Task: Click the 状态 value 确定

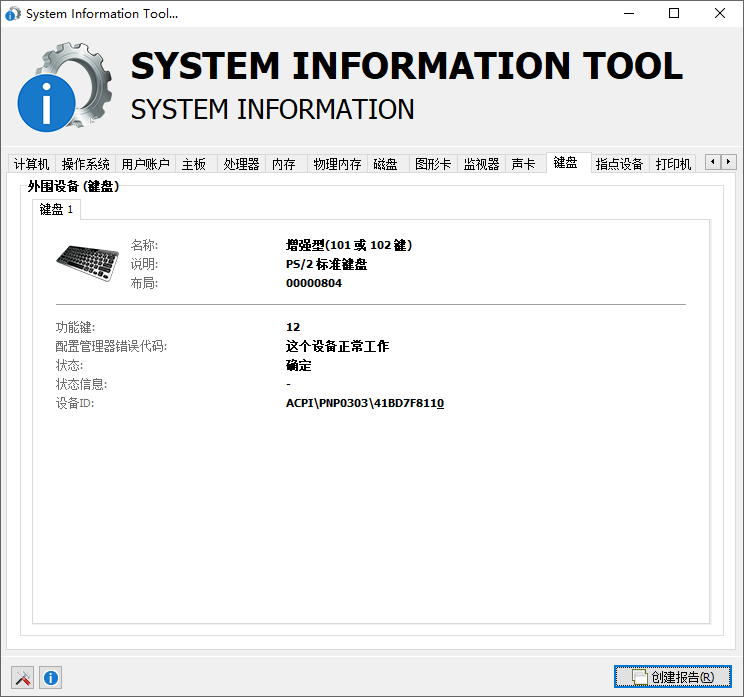Action: pos(298,365)
